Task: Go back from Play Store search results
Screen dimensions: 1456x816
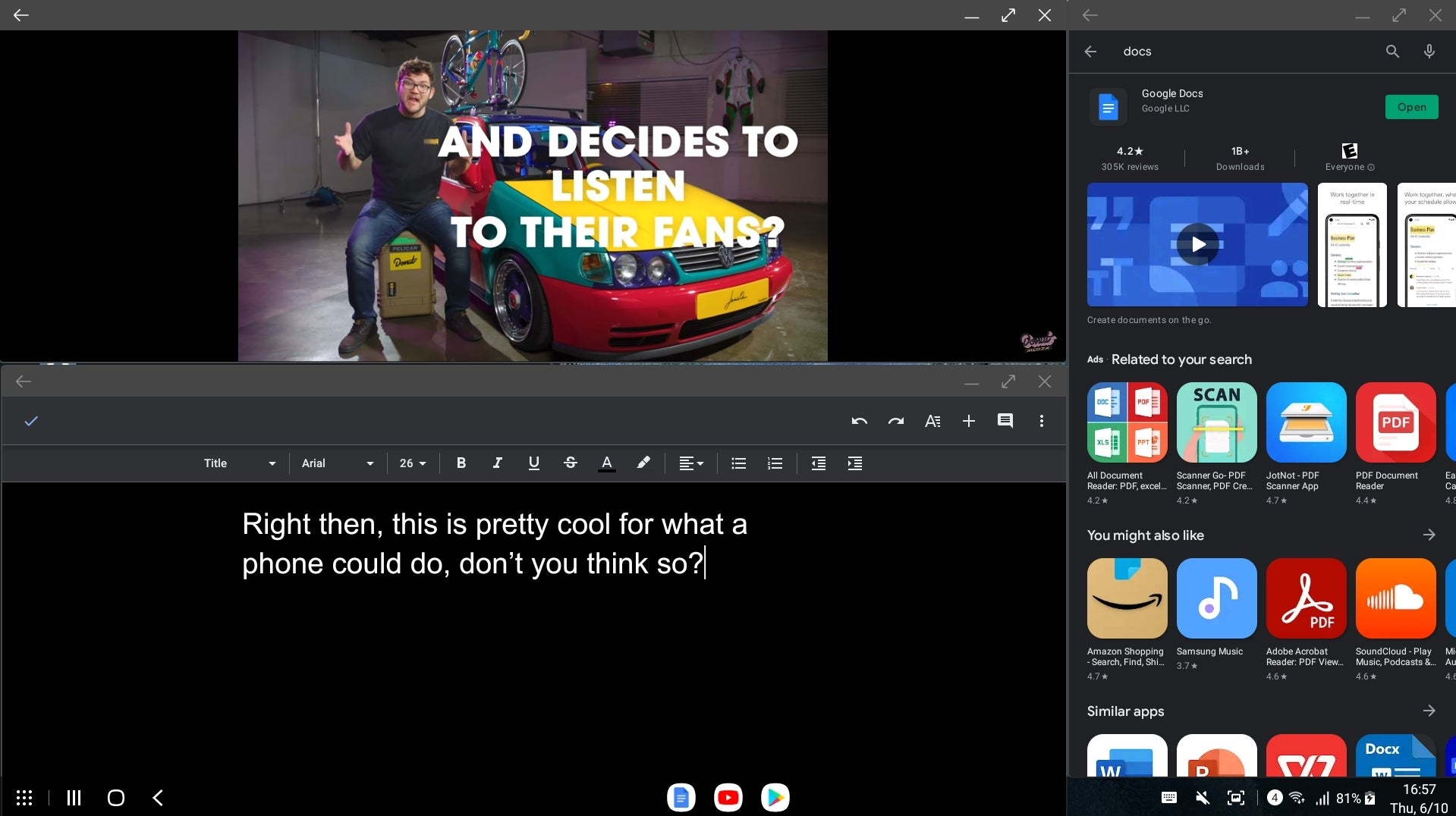Action: tap(1090, 52)
